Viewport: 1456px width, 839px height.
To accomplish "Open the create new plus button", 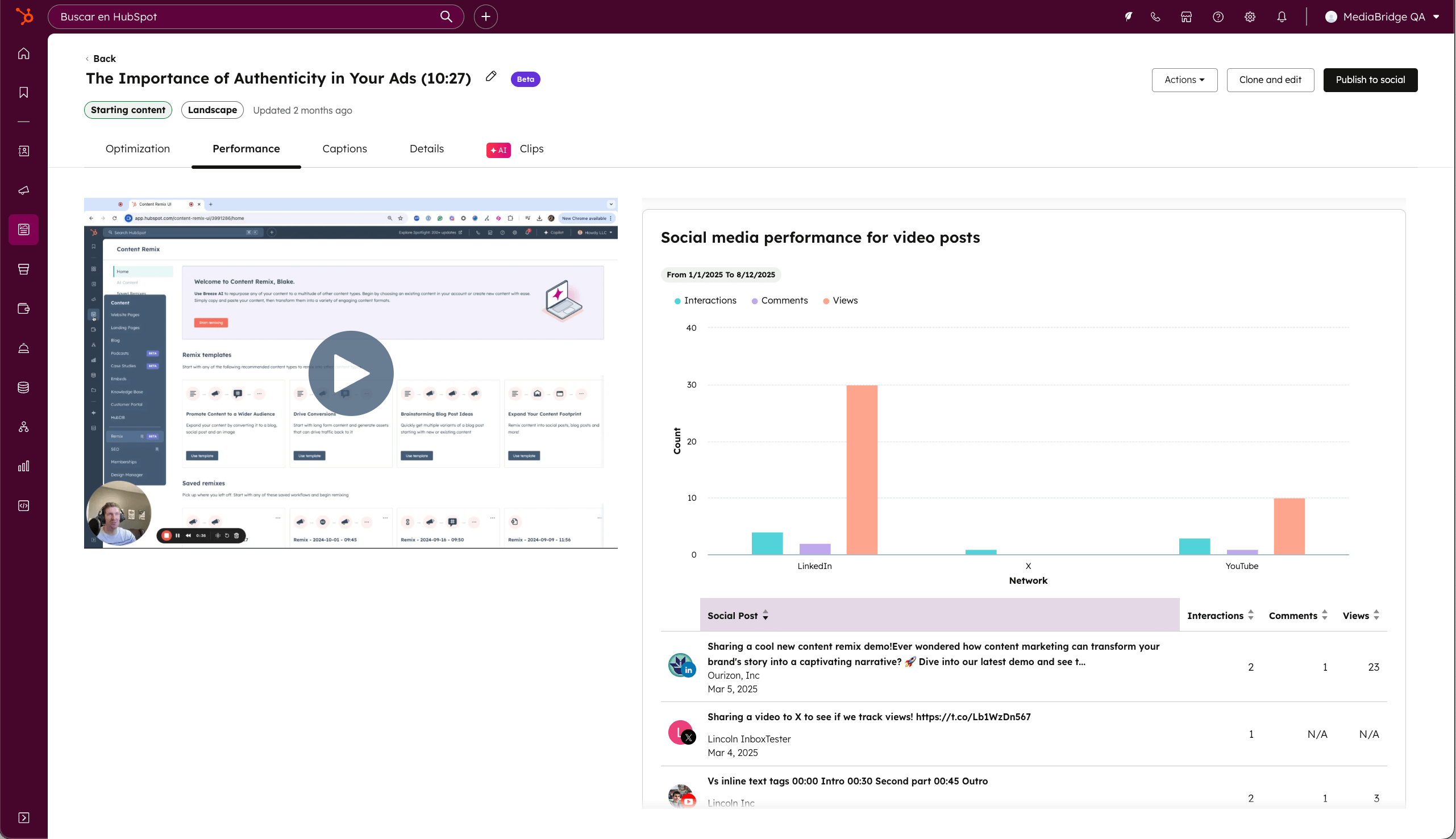I will click(x=485, y=16).
